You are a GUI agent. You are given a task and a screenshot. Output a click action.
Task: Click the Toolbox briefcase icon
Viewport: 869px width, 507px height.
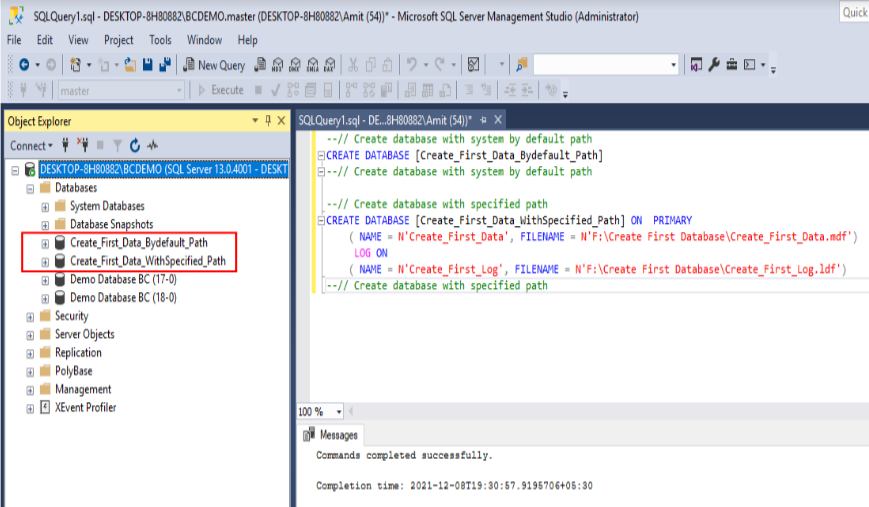[732, 65]
